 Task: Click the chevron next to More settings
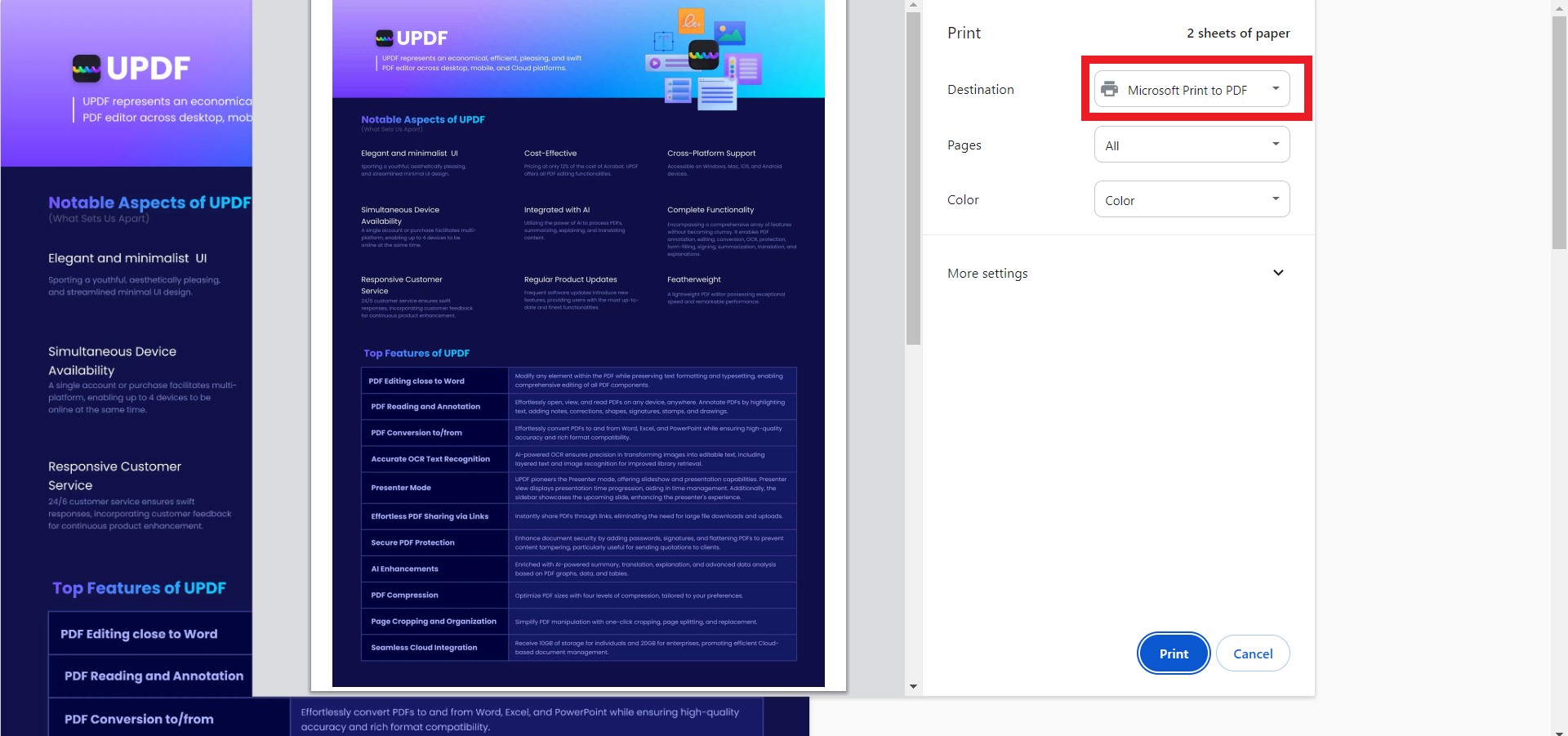[1279, 273]
